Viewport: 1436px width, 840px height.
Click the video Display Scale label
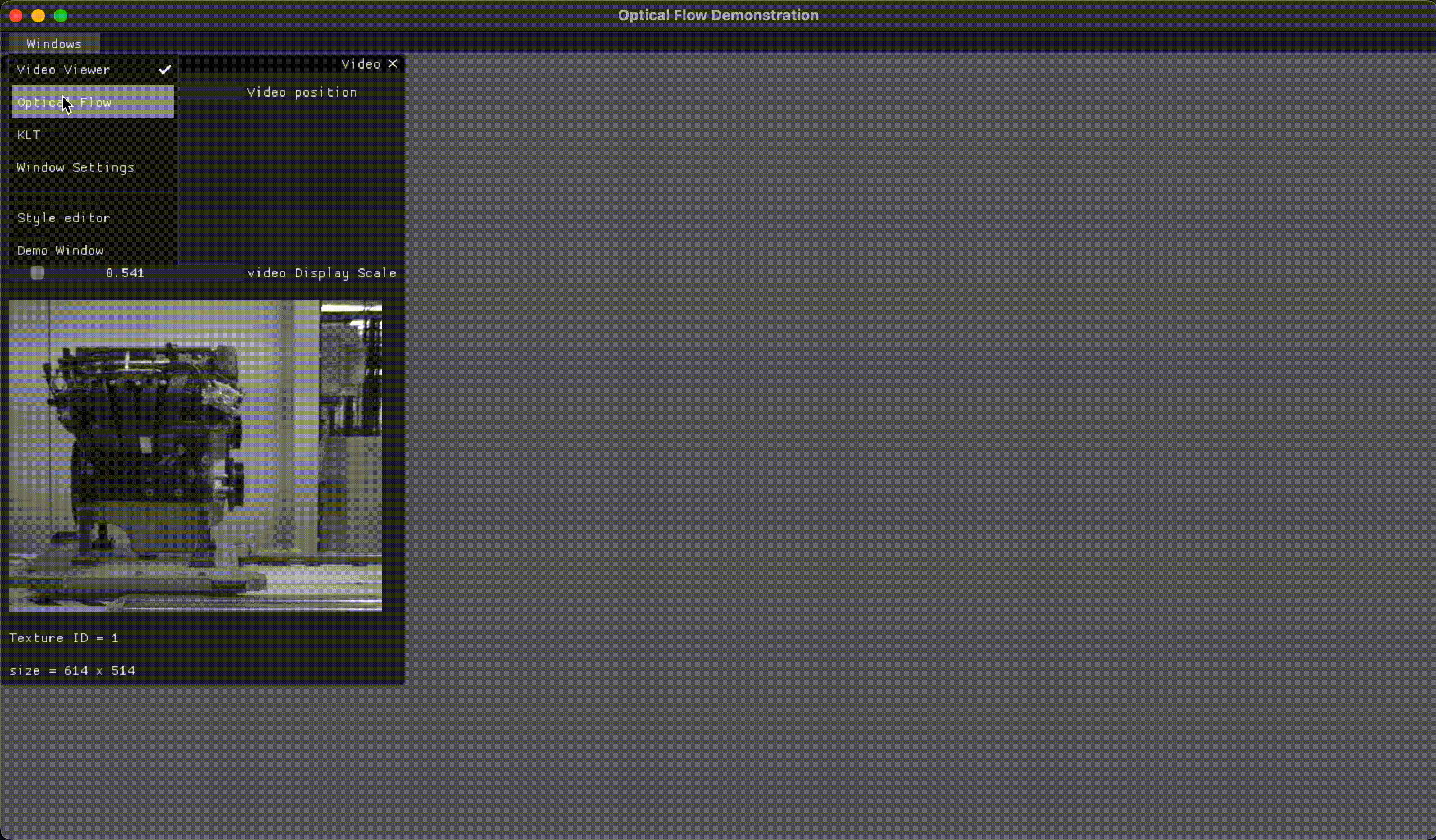(321, 273)
